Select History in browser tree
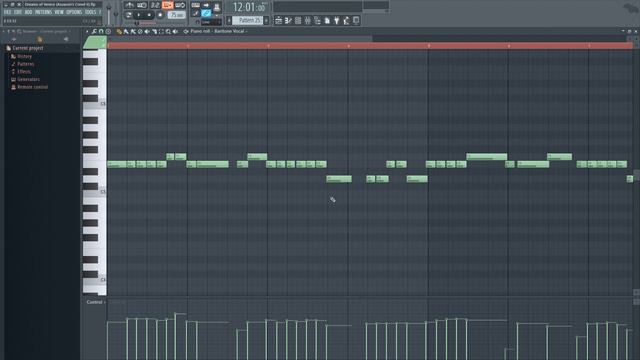This screenshot has width=640, height=360. coord(24,56)
